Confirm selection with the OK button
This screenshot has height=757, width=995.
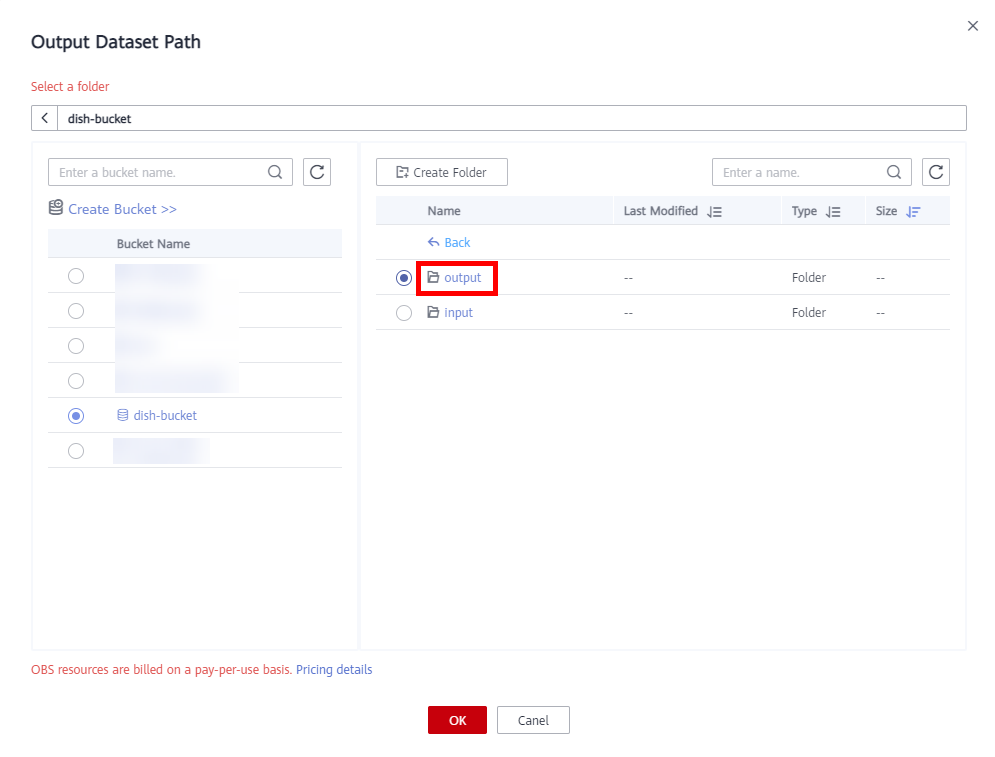(x=457, y=720)
